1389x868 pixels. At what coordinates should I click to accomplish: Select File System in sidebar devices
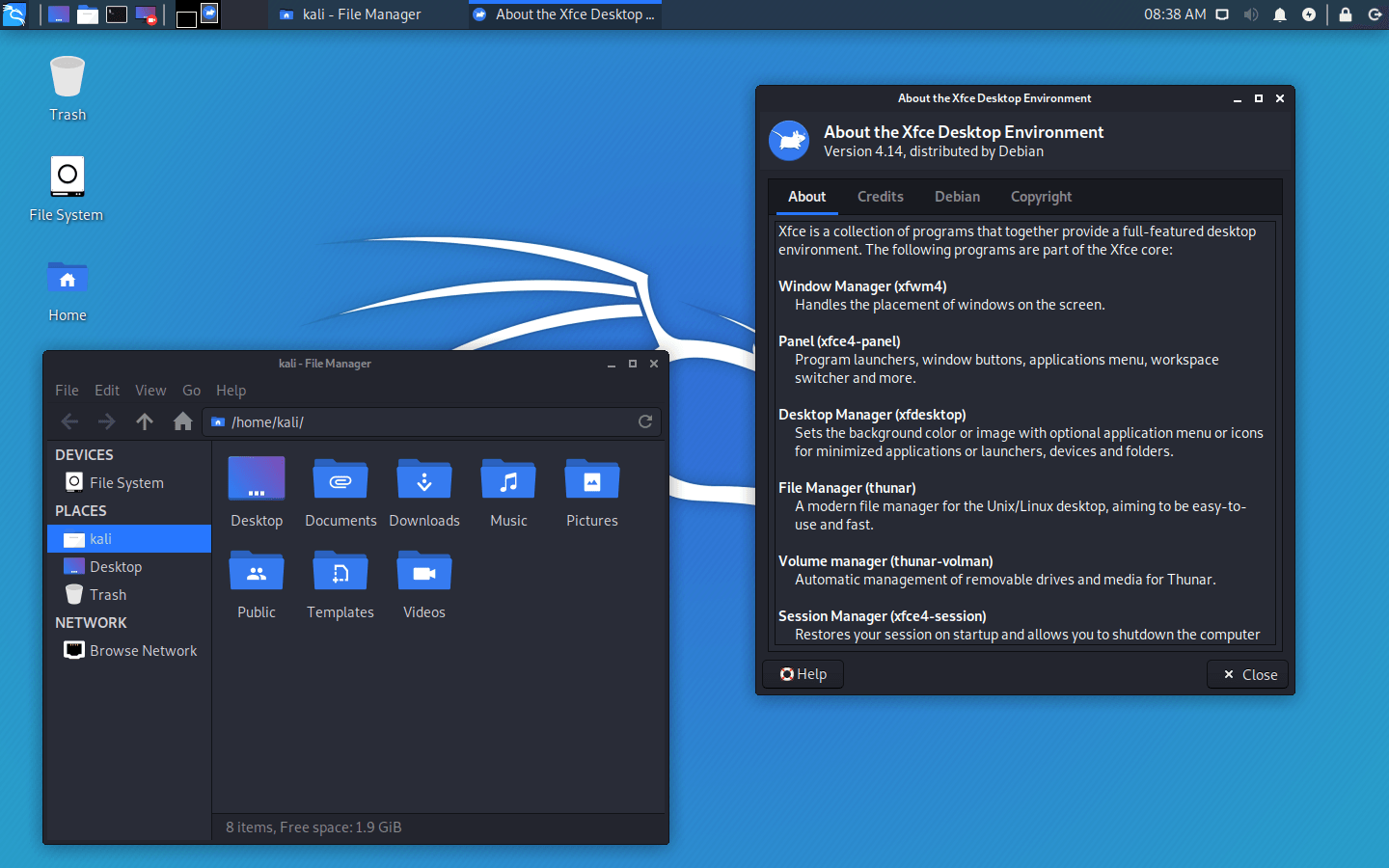coord(128,482)
